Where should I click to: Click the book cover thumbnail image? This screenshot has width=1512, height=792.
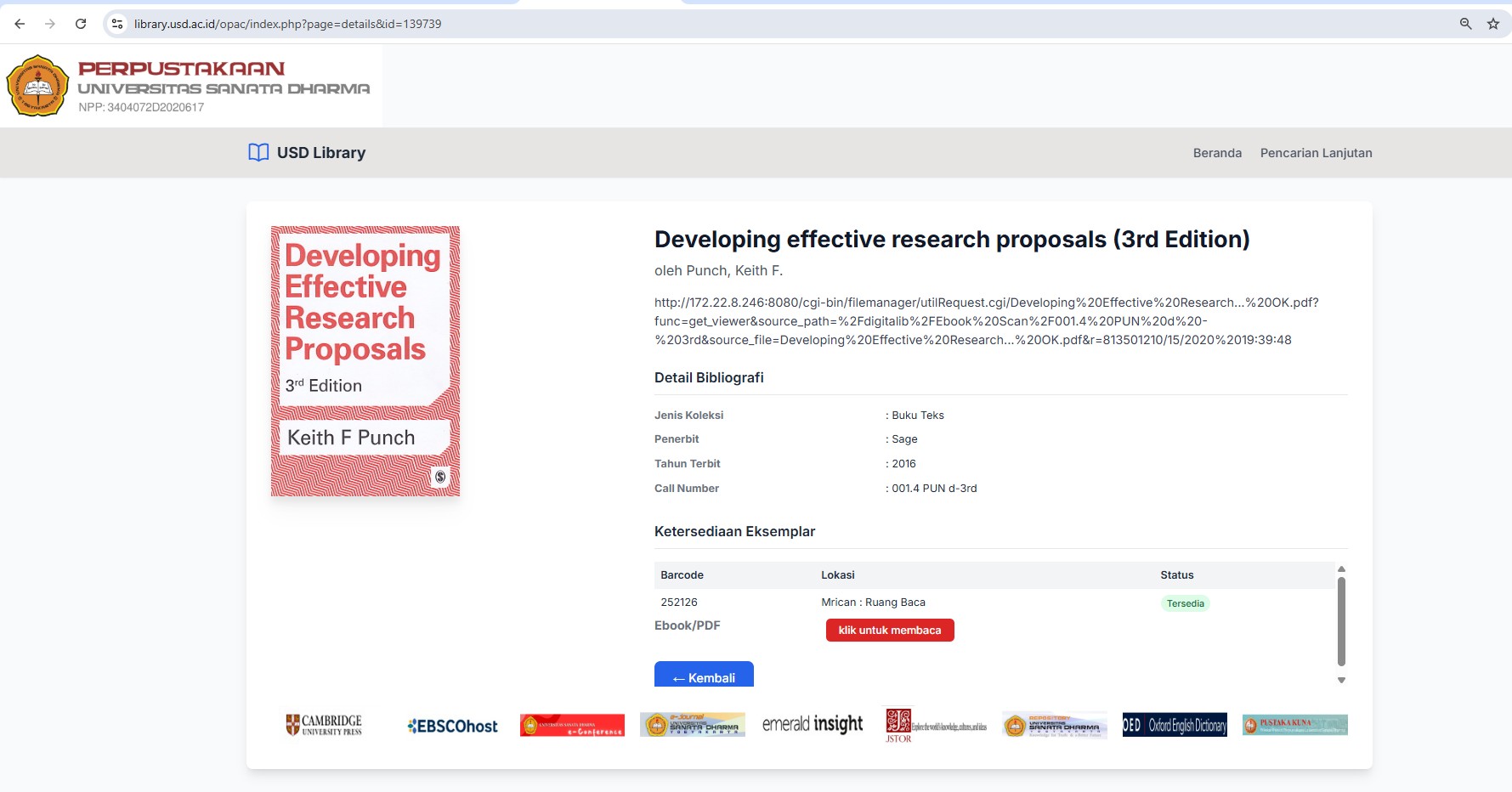coord(365,361)
